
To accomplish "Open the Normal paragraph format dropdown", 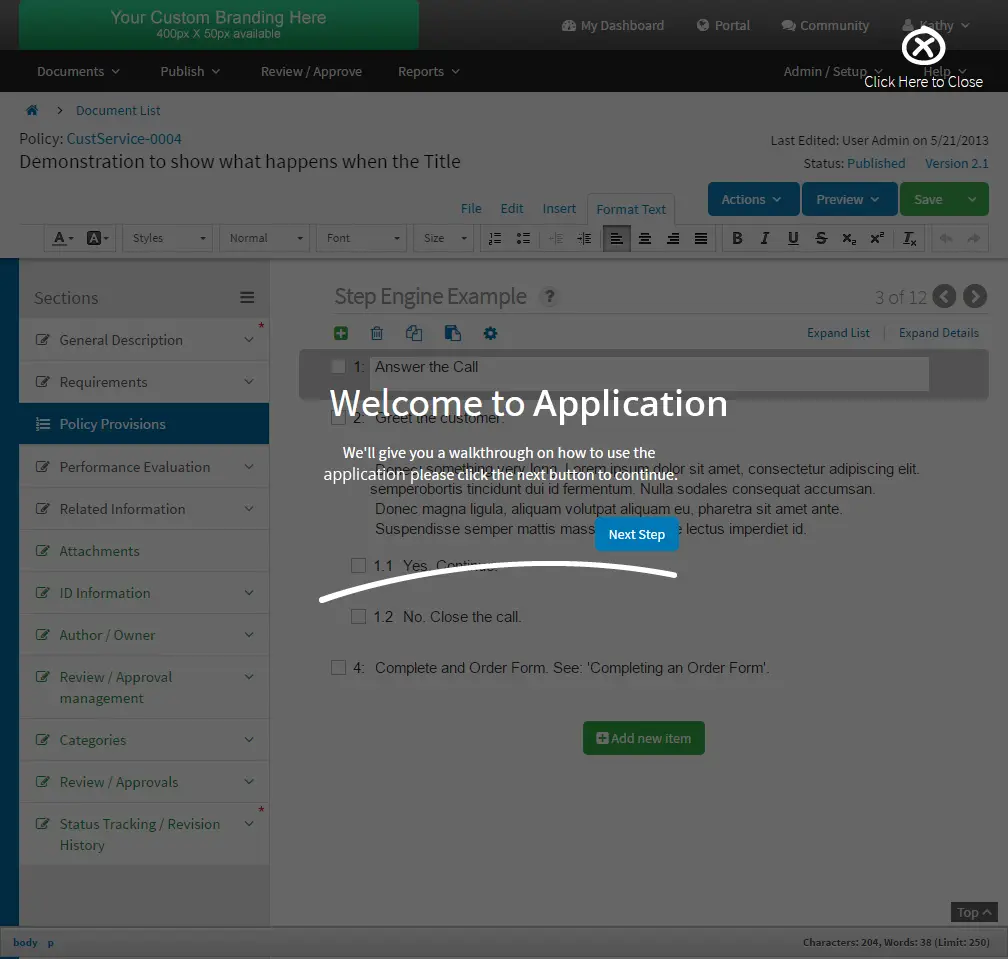I will (264, 238).
